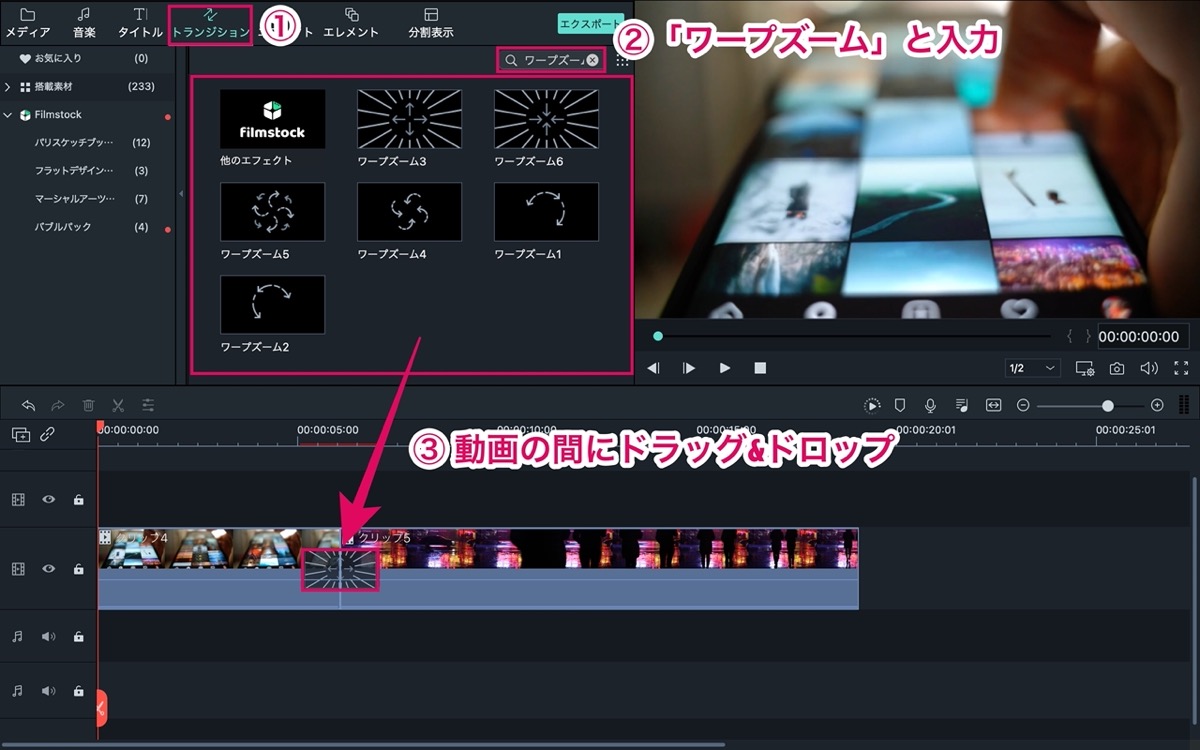Collapse the media library side panel arrow
The image size is (1200, 750).
[182, 194]
